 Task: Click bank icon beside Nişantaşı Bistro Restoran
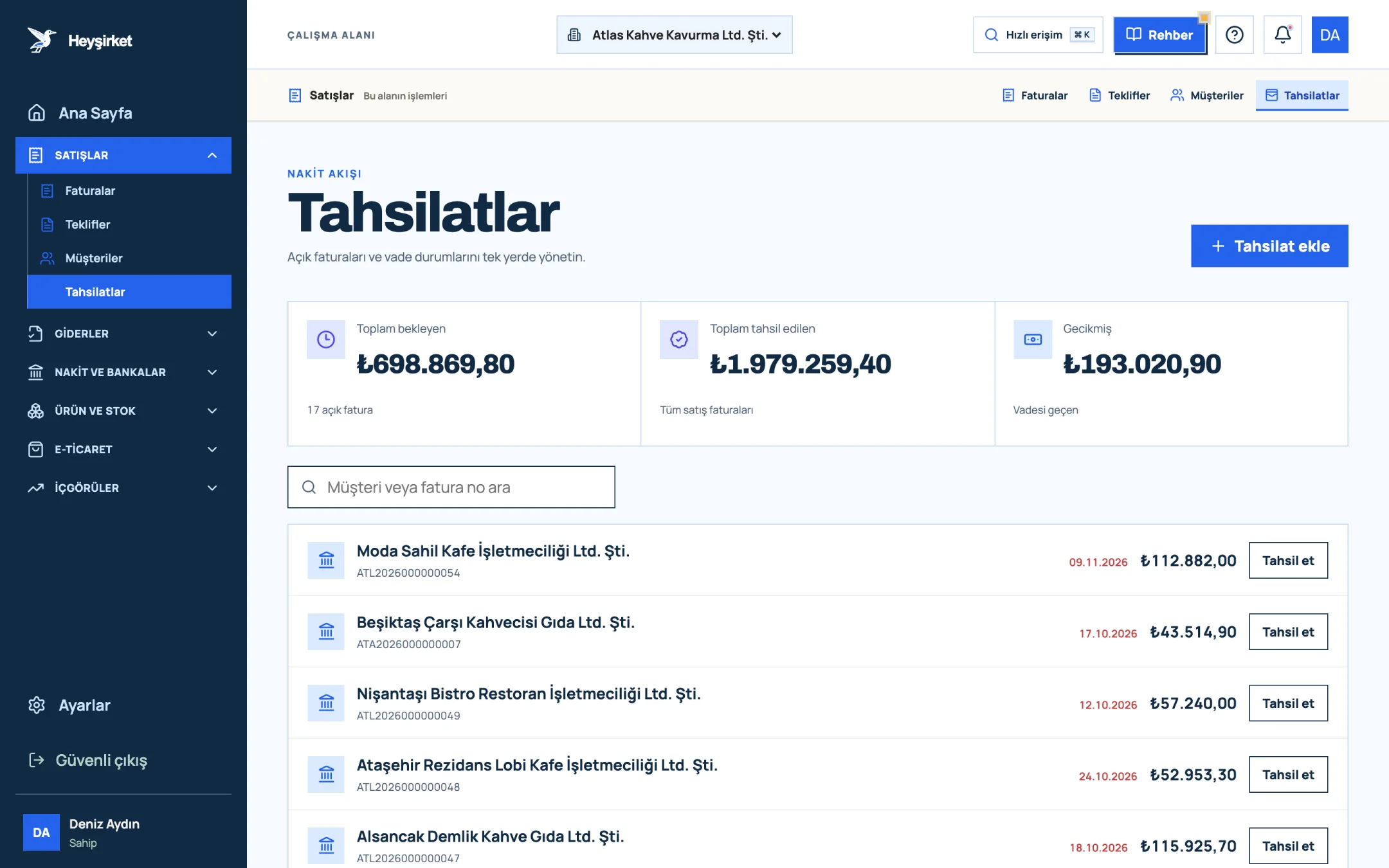click(326, 703)
